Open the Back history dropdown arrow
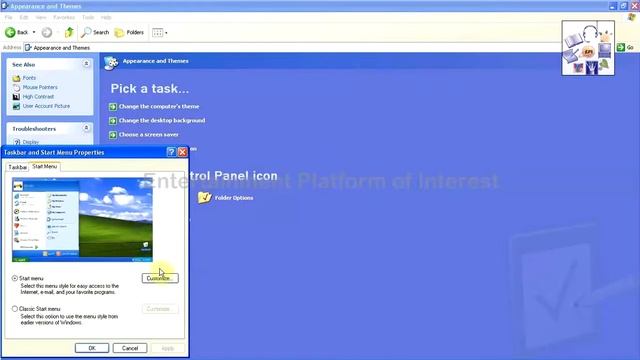640x360 pixels. (34, 32)
